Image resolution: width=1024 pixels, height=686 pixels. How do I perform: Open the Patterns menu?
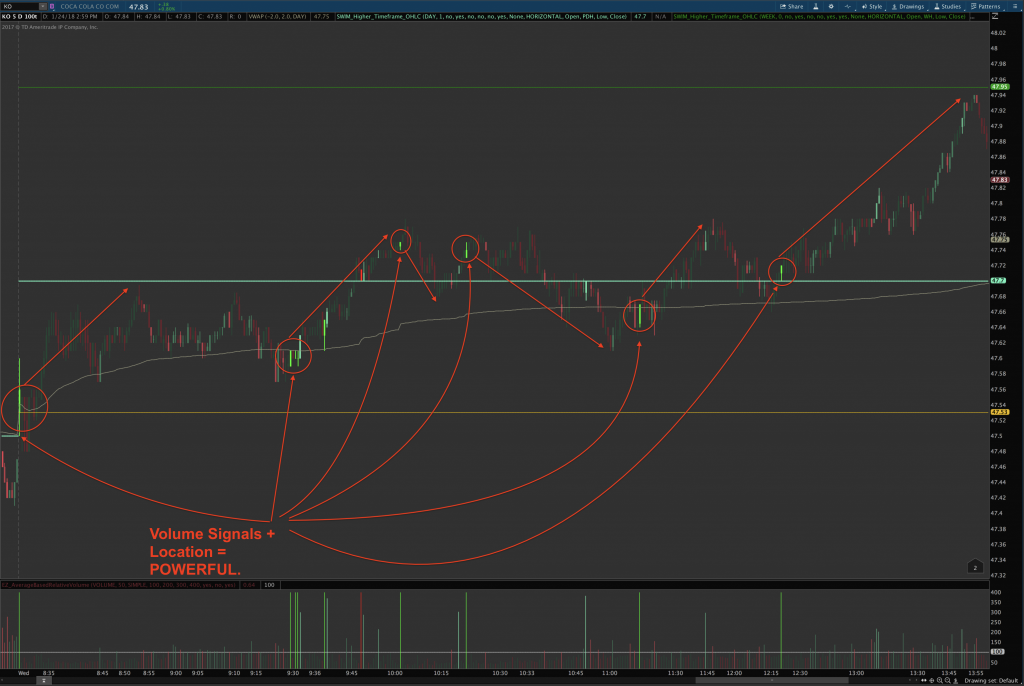point(988,6)
